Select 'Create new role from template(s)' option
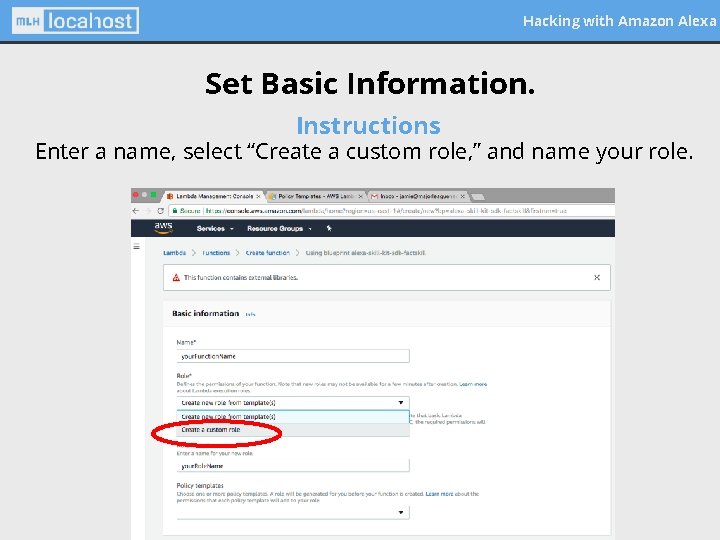This screenshot has height=540, width=720. click(293, 416)
